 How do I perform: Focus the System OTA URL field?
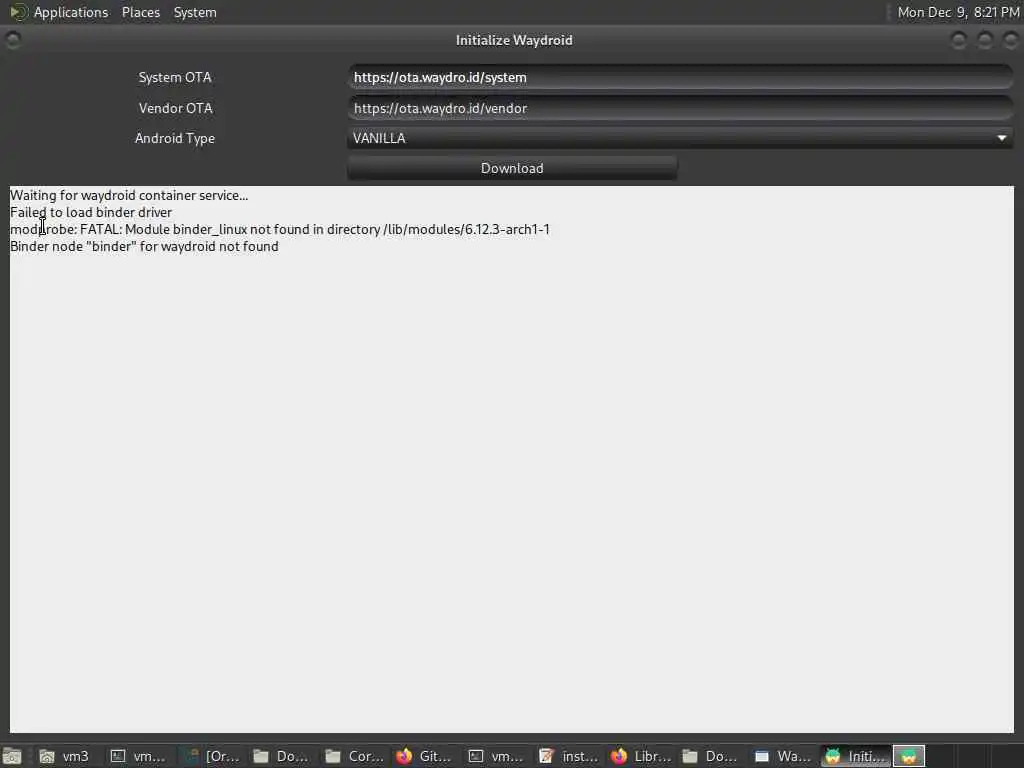(680, 77)
